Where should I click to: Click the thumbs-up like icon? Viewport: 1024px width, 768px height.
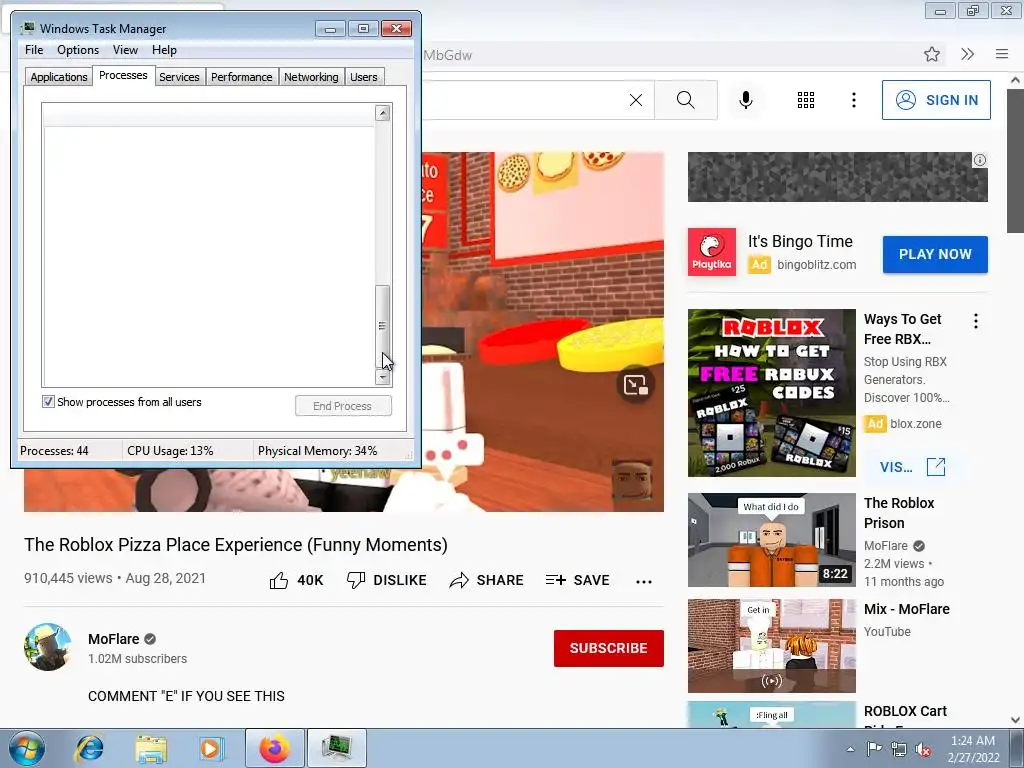(x=279, y=580)
